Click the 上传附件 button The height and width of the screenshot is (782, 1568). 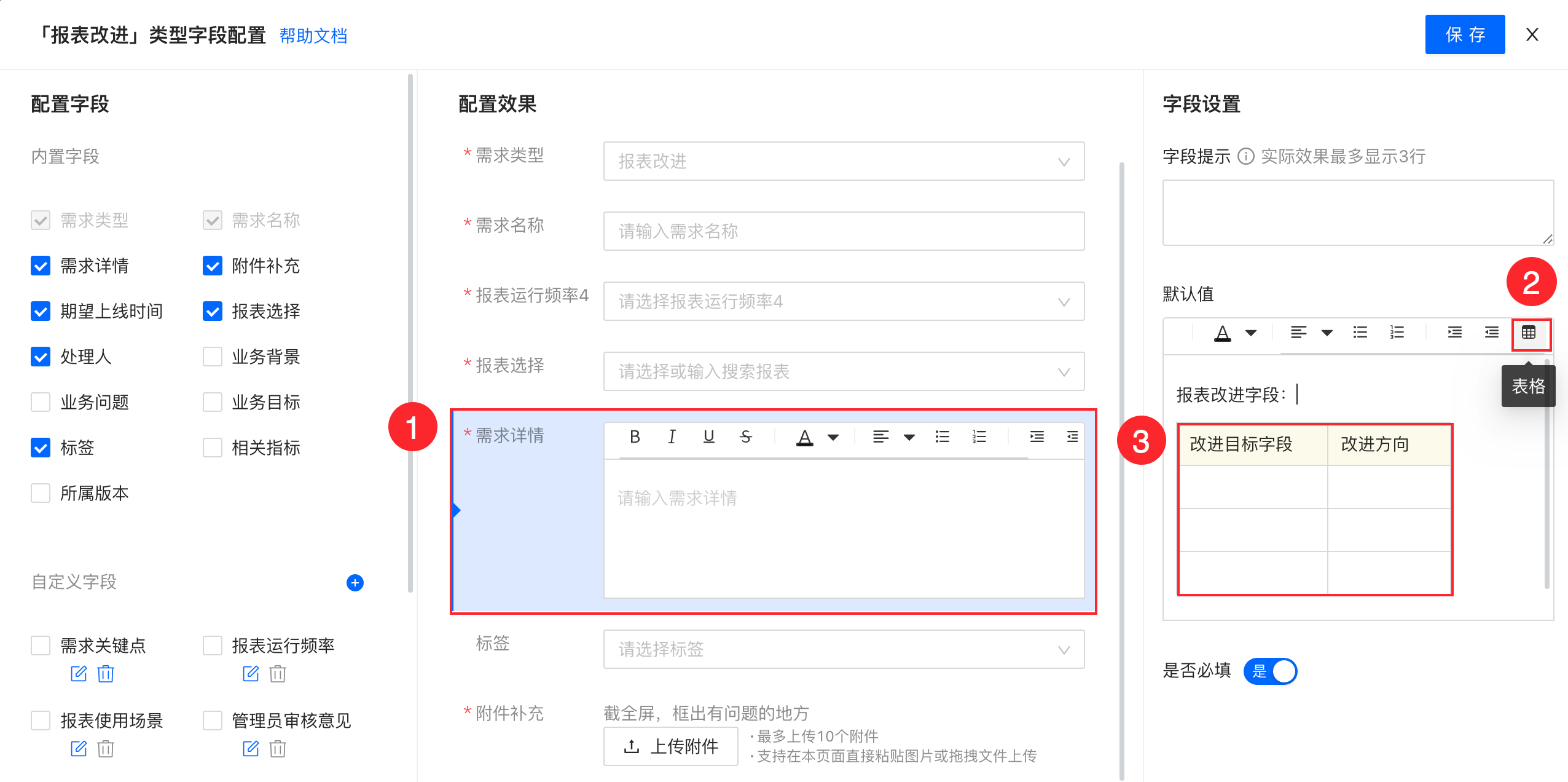click(670, 746)
